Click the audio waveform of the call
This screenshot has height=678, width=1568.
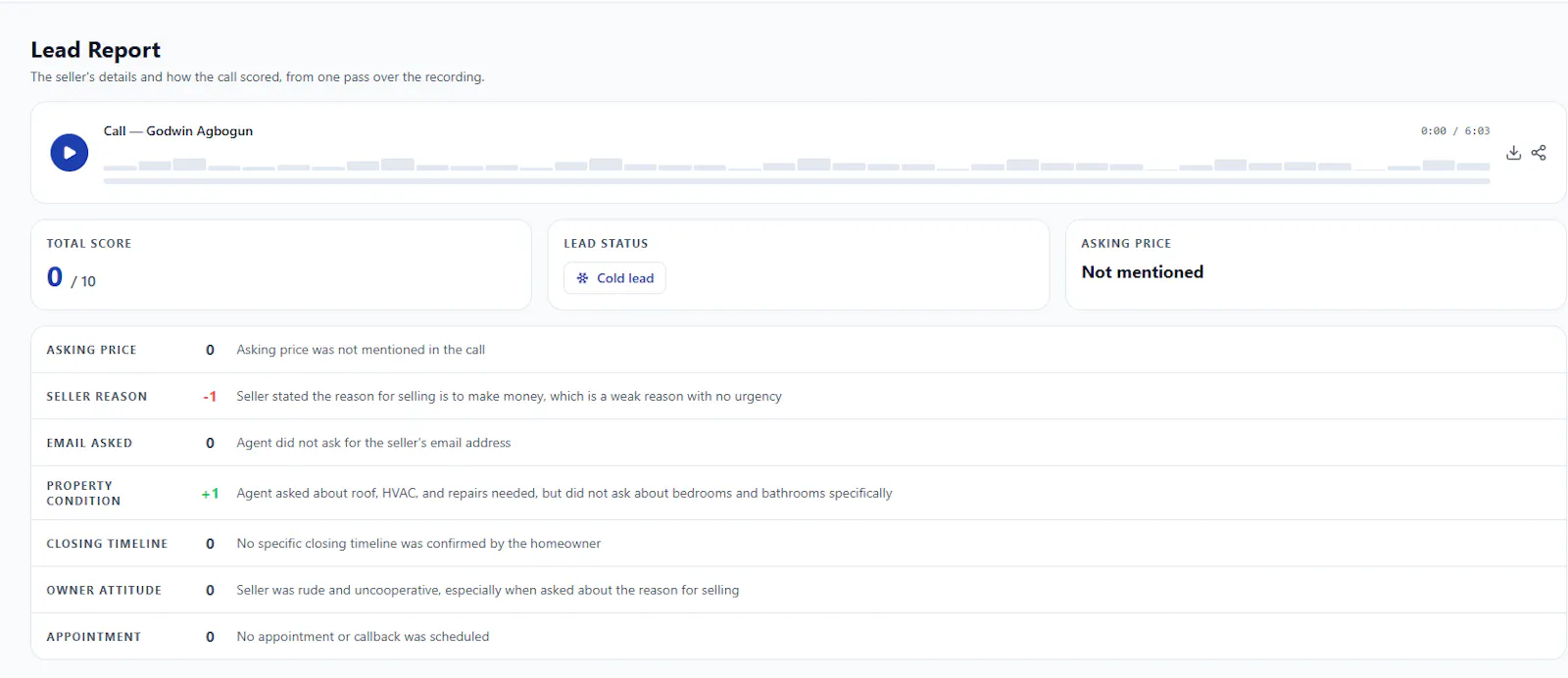click(797, 164)
